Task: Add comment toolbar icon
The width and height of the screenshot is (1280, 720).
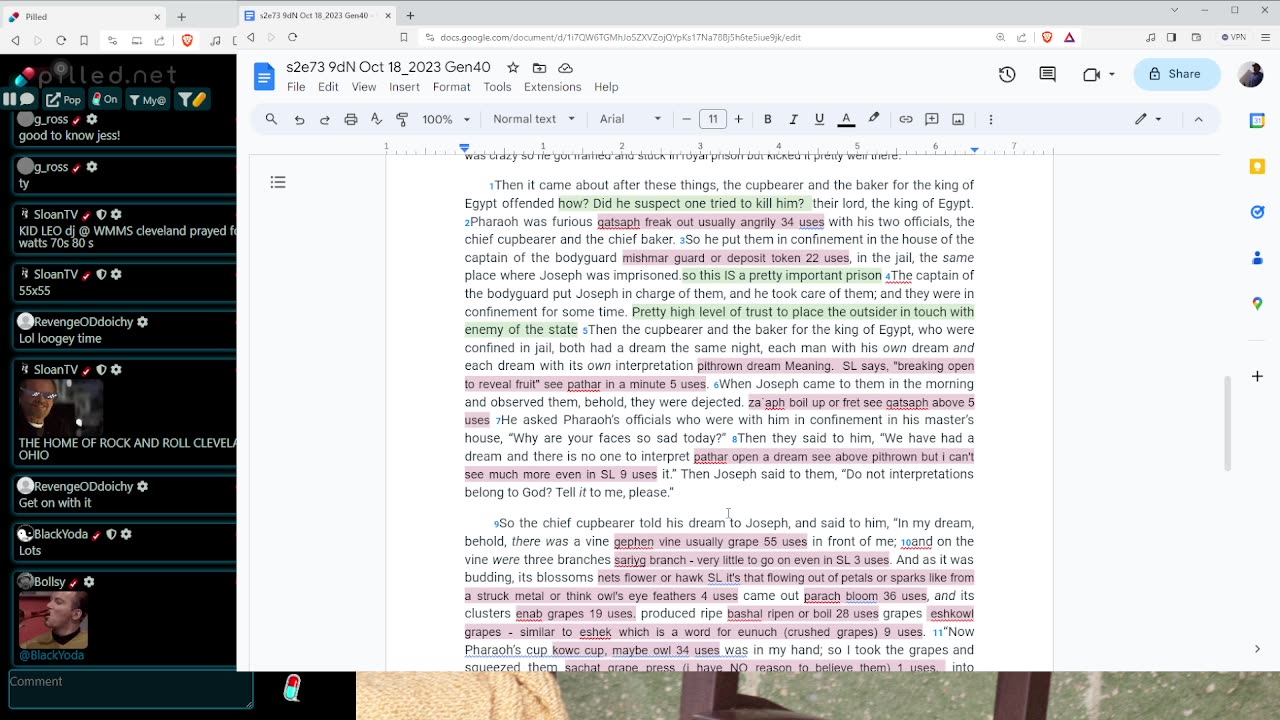Action: pyautogui.click(x=932, y=119)
